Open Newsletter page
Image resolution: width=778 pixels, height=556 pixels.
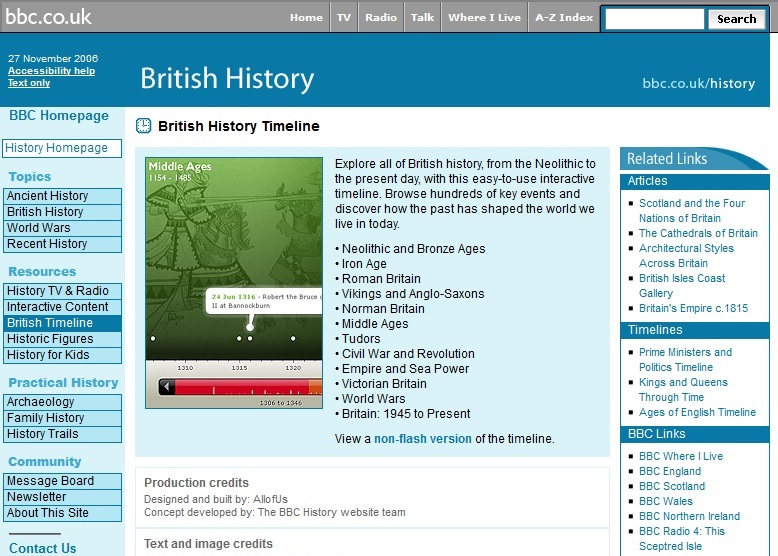[x=63, y=497]
